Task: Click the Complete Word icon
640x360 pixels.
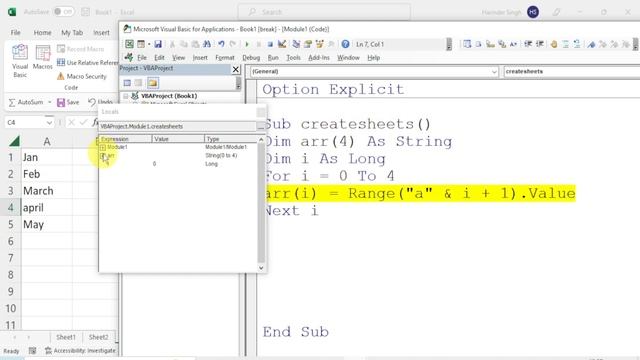Action: (x=513, y=44)
